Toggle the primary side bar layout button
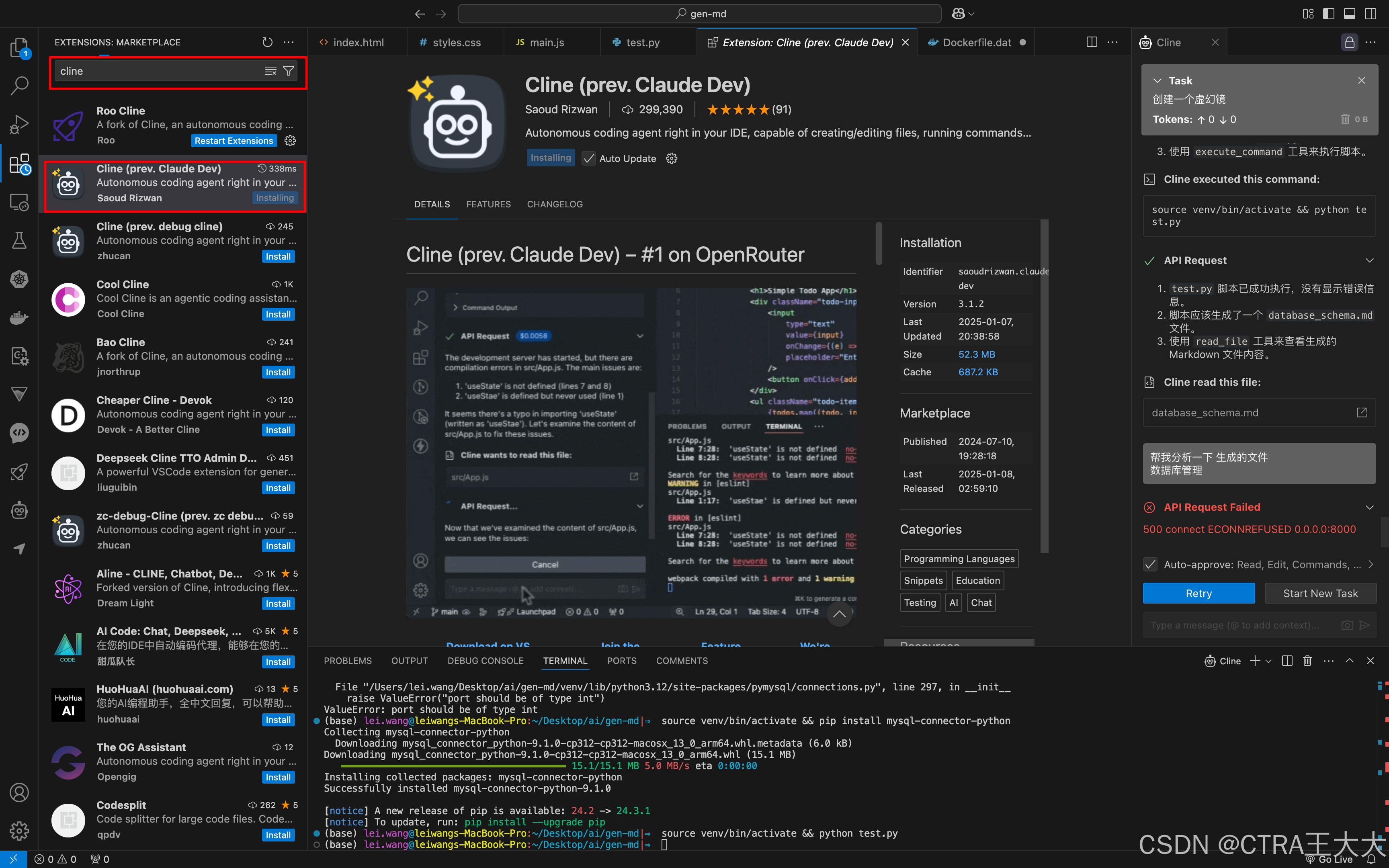Viewport: 1389px width, 868px height. [1328, 14]
